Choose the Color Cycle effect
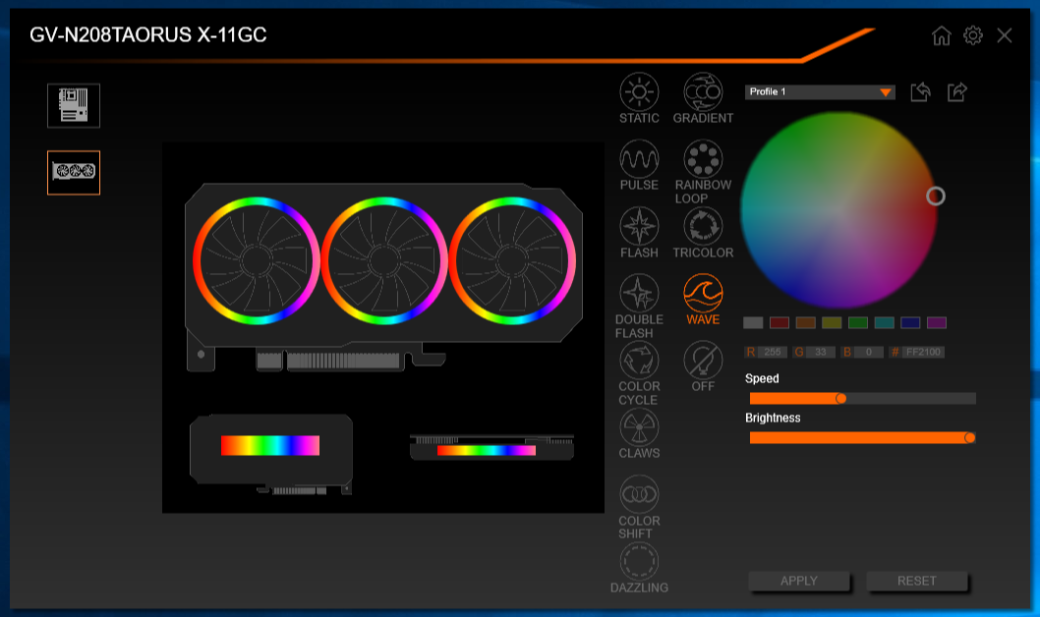The height and width of the screenshot is (617, 1040). click(639, 360)
